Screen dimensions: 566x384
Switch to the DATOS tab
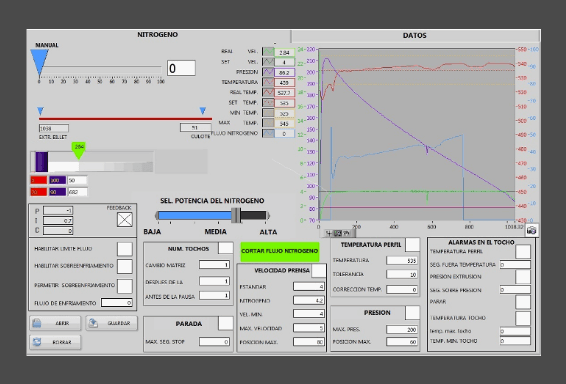pyautogui.click(x=415, y=36)
